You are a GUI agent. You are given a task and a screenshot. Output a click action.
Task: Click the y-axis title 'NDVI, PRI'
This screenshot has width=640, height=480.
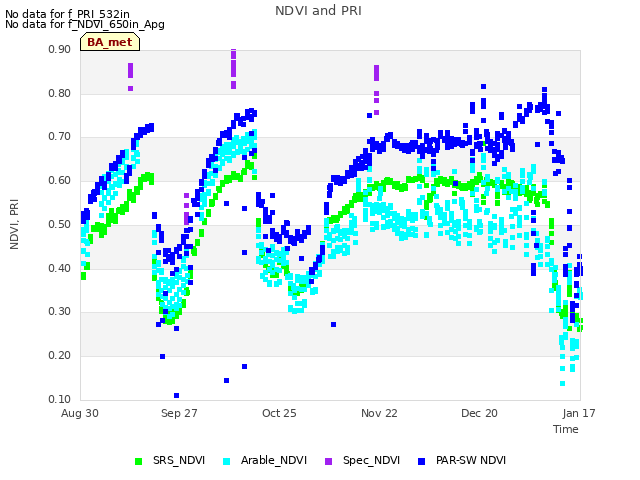point(14,224)
